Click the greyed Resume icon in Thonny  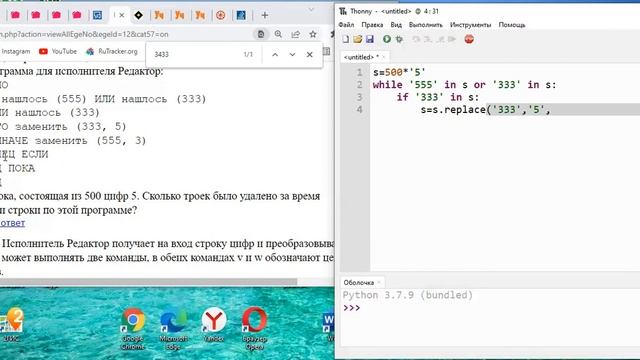pyautogui.click(x=452, y=39)
